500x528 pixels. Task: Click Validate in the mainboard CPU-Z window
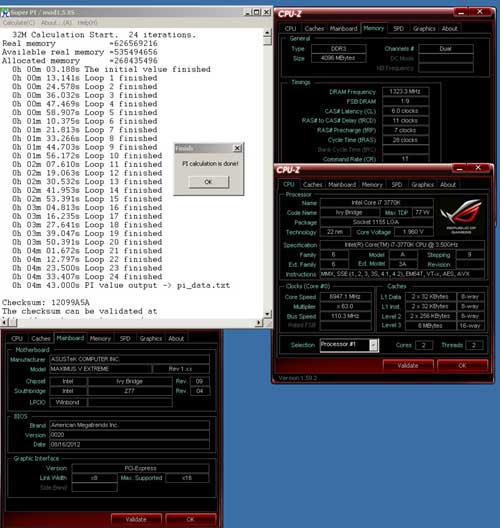[x=136, y=519]
